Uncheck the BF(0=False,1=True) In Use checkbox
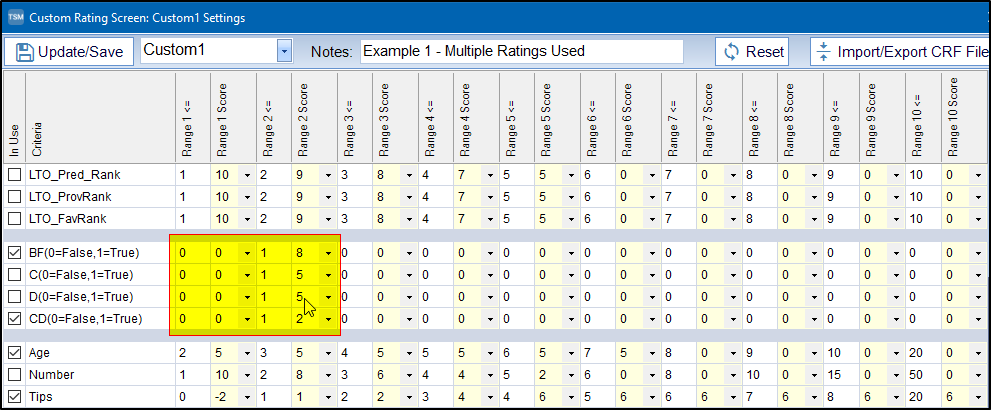Viewport: 991px width, 410px height. pos(14,253)
